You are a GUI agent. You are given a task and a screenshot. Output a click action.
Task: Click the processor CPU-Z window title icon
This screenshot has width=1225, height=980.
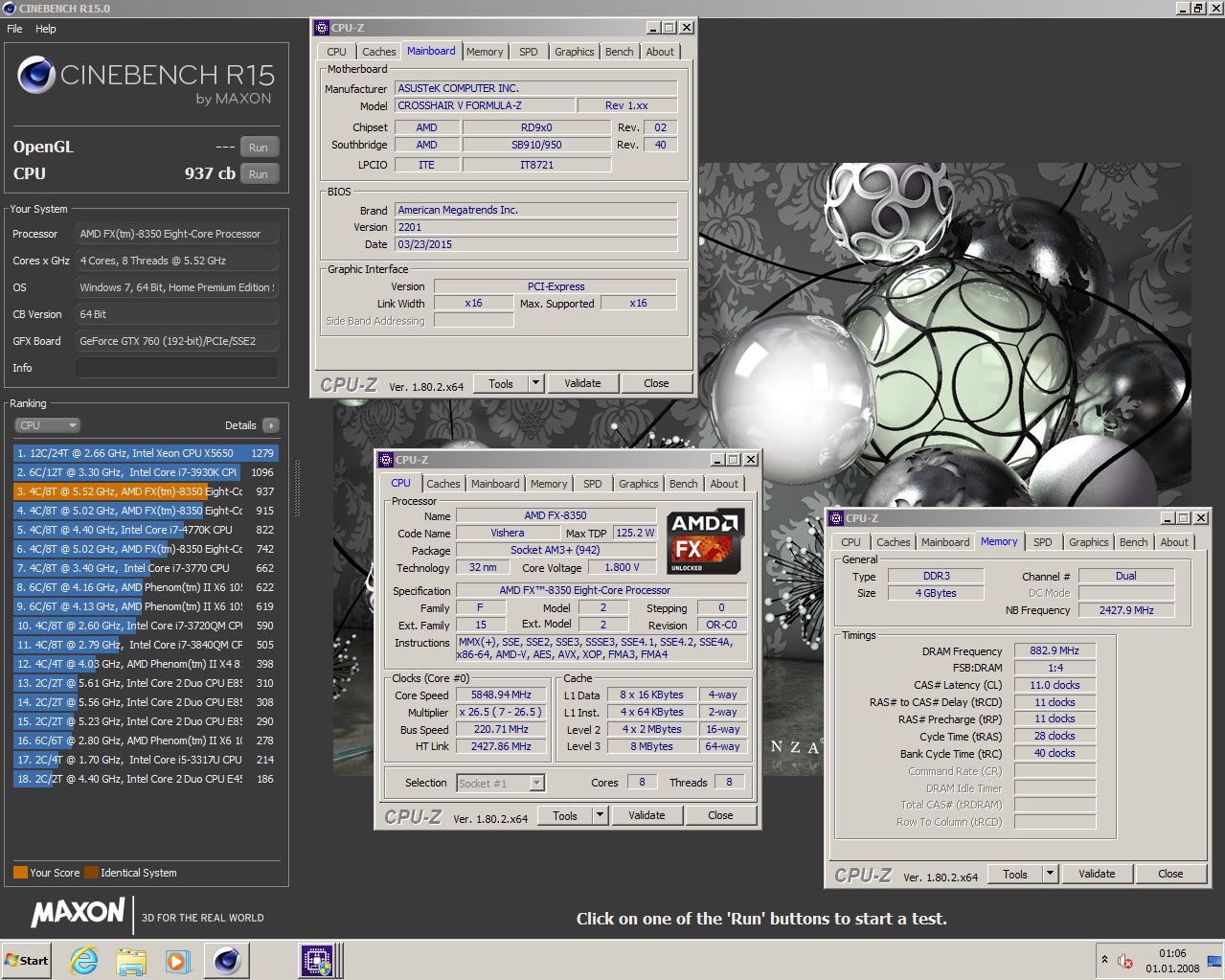[x=386, y=460]
